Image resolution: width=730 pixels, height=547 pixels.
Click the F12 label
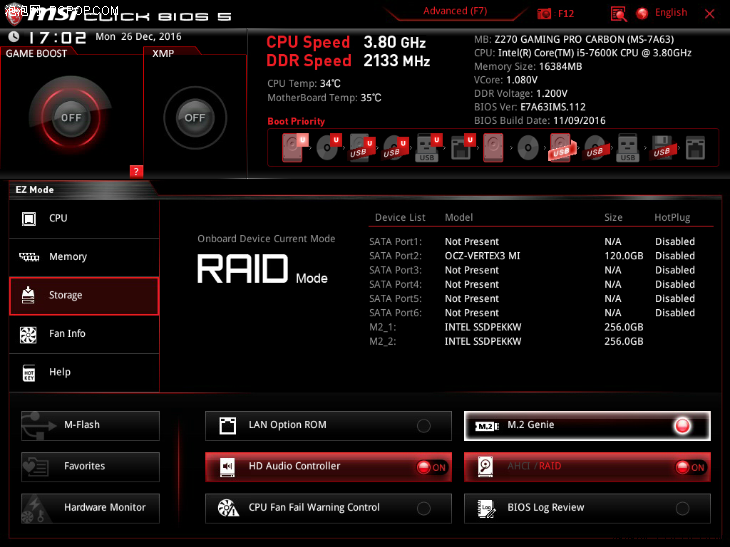point(566,14)
